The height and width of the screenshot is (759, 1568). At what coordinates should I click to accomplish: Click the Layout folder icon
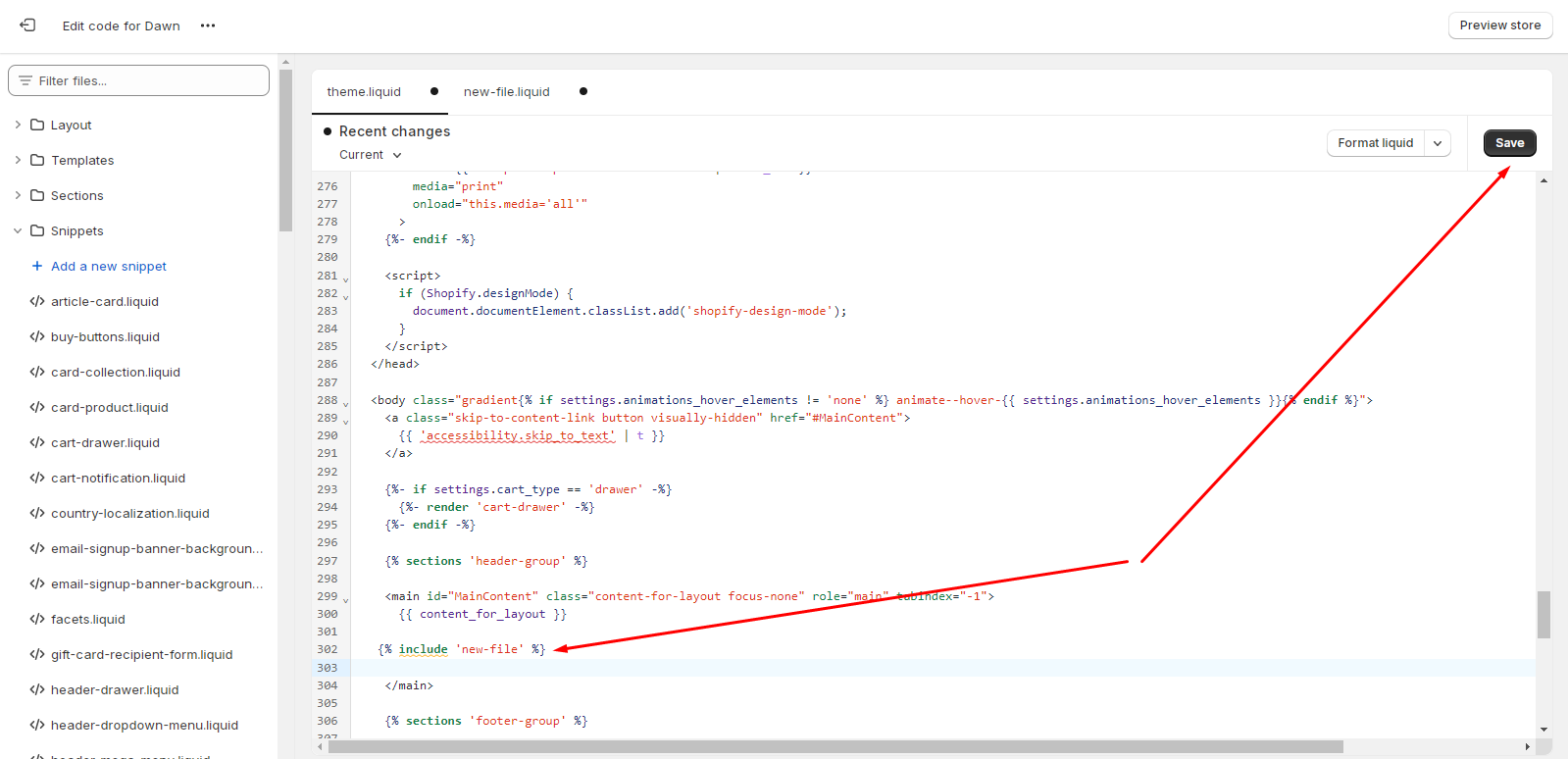coord(37,125)
